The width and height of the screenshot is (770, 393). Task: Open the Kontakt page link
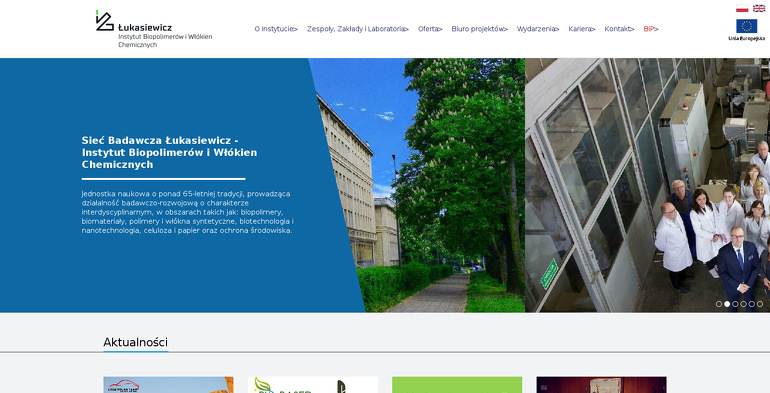point(619,29)
